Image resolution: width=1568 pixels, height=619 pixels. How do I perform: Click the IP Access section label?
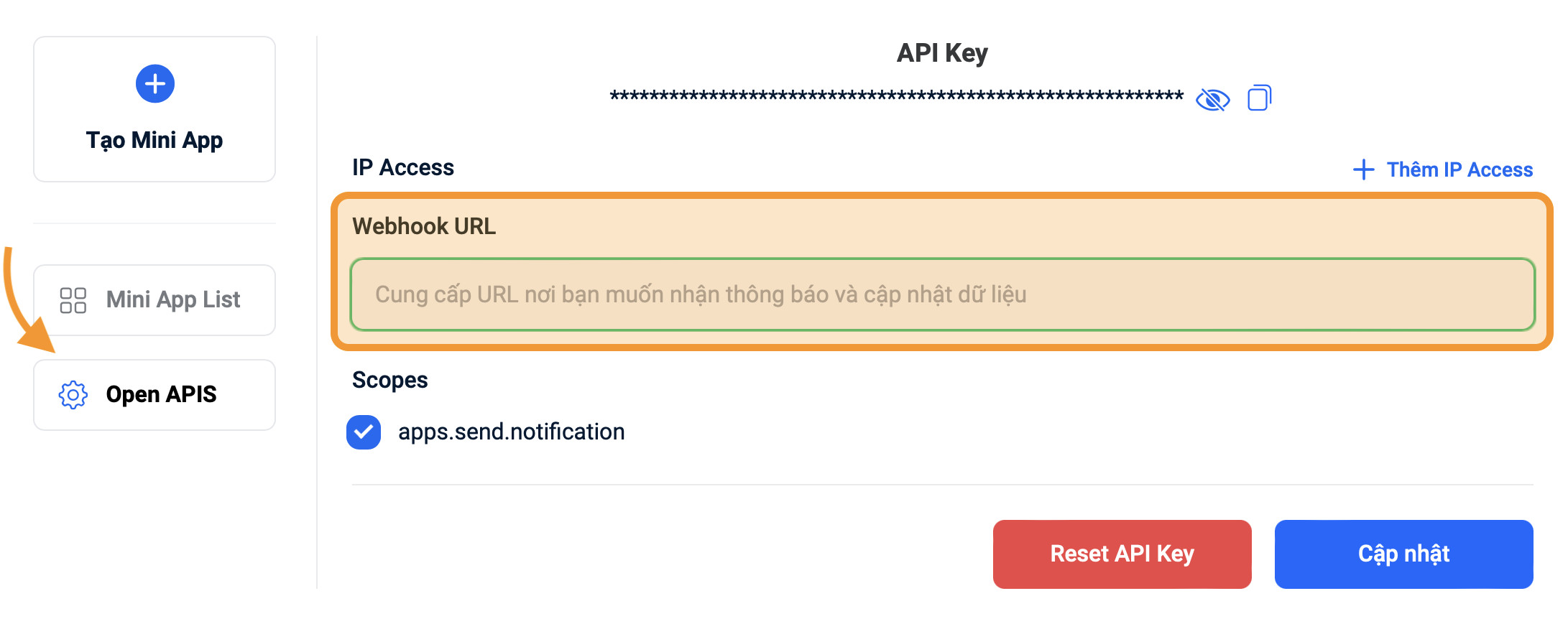[403, 167]
